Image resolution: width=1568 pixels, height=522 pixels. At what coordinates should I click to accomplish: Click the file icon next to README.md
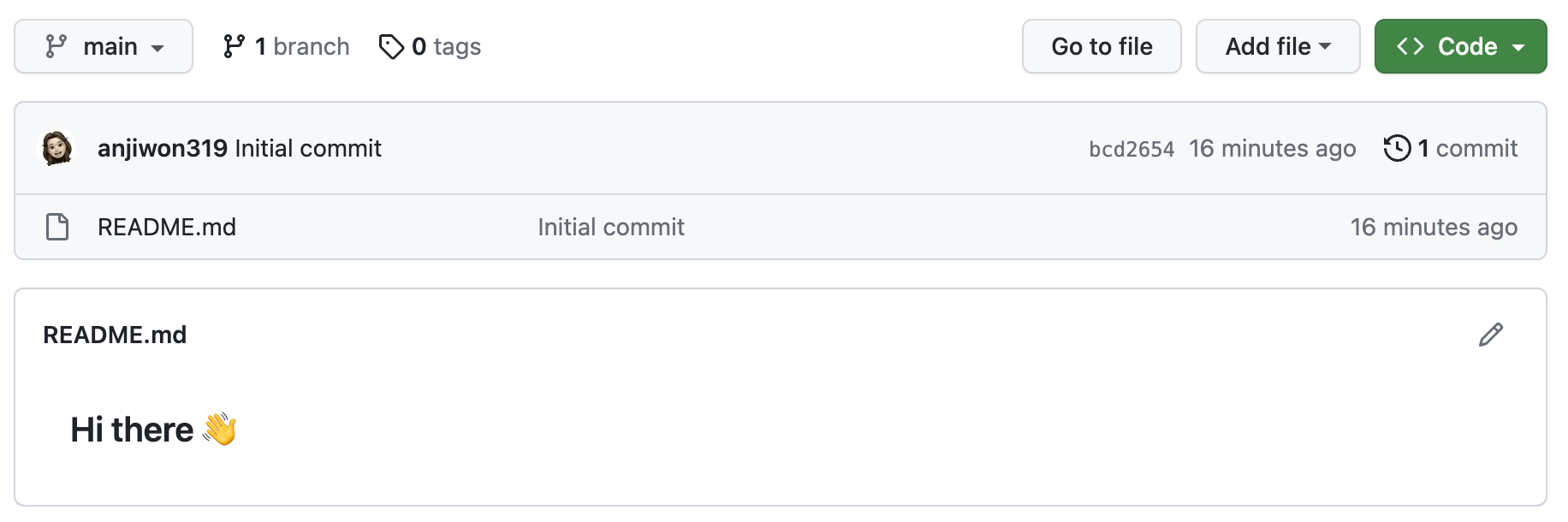(x=57, y=227)
